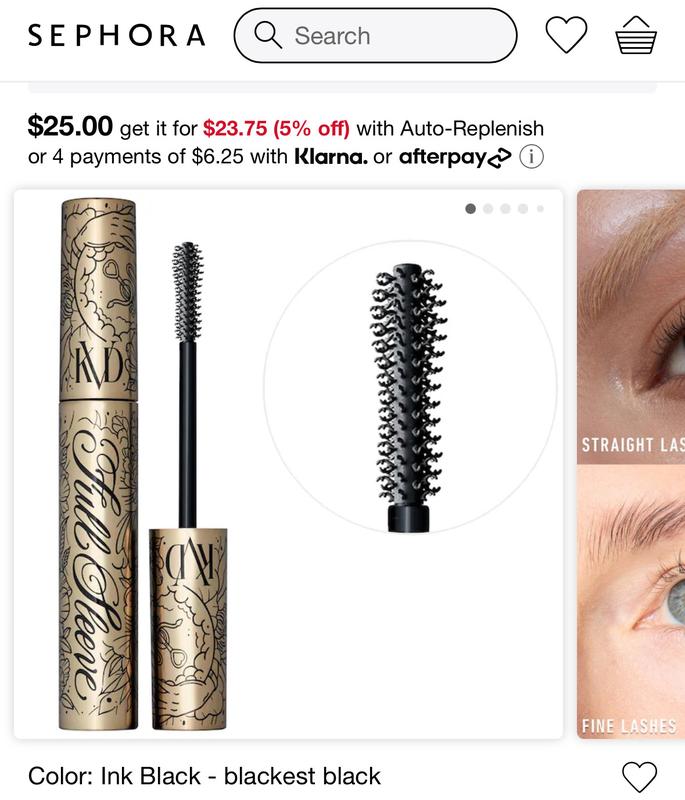This screenshot has width=685, height=800.
Task: Select the third carousel dot indicator
Action: 505,209
